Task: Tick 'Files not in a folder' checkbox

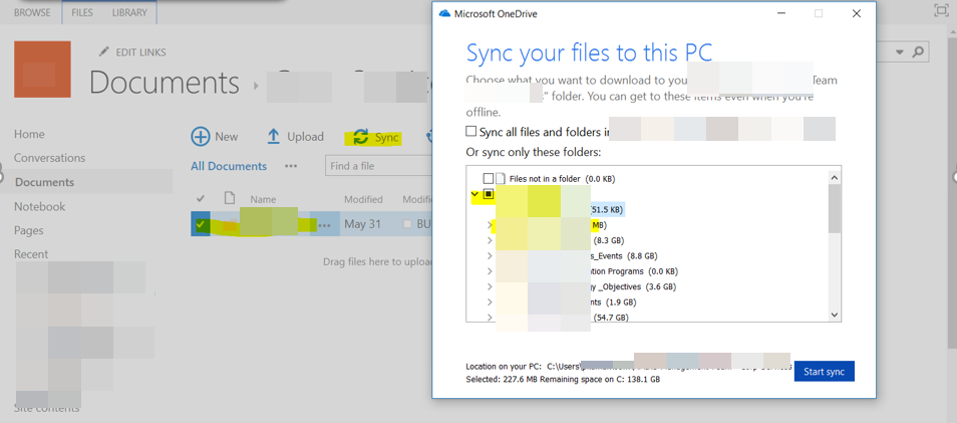Action: click(488, 179)
